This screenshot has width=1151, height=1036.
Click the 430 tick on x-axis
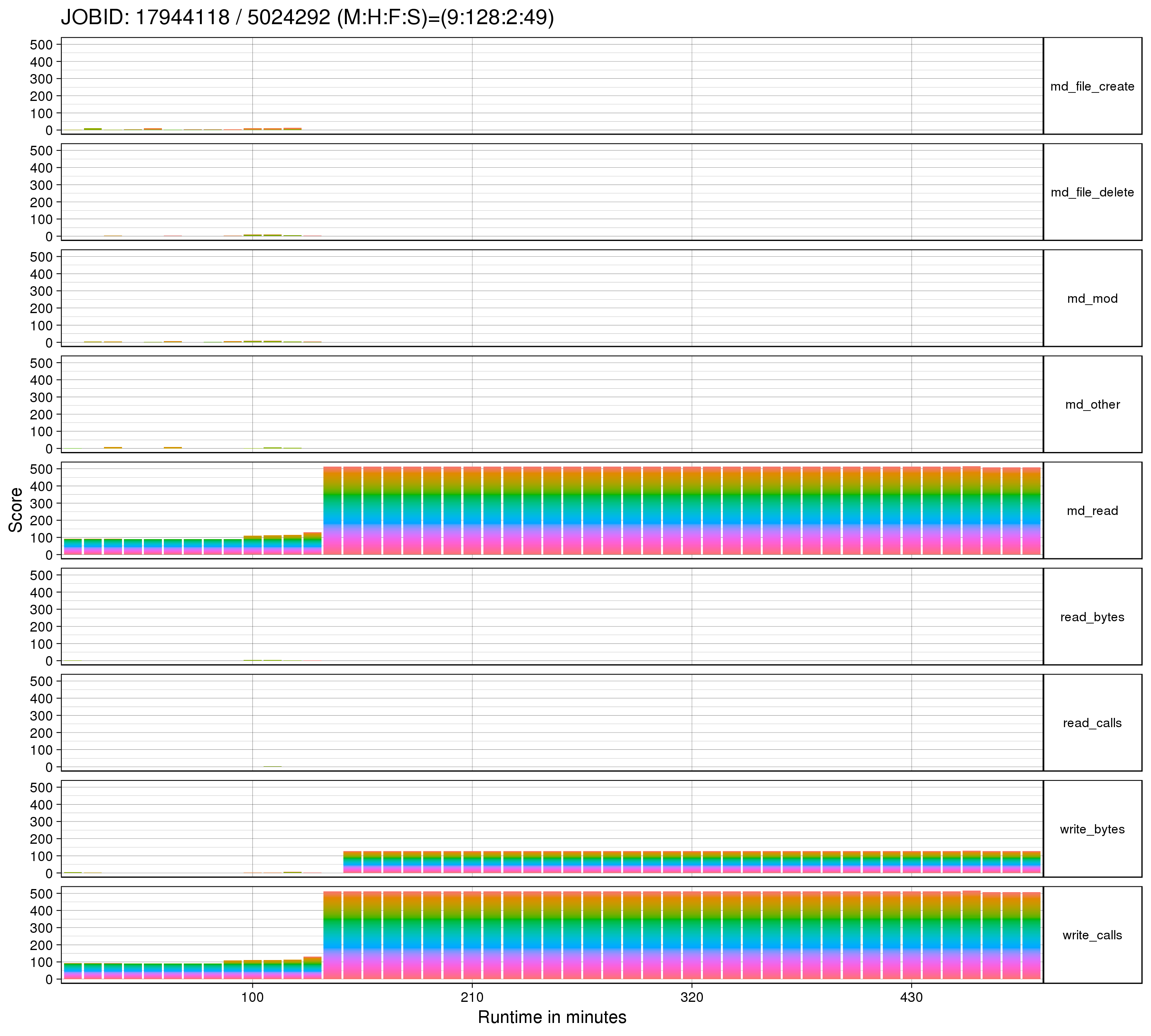click(911, 997)
